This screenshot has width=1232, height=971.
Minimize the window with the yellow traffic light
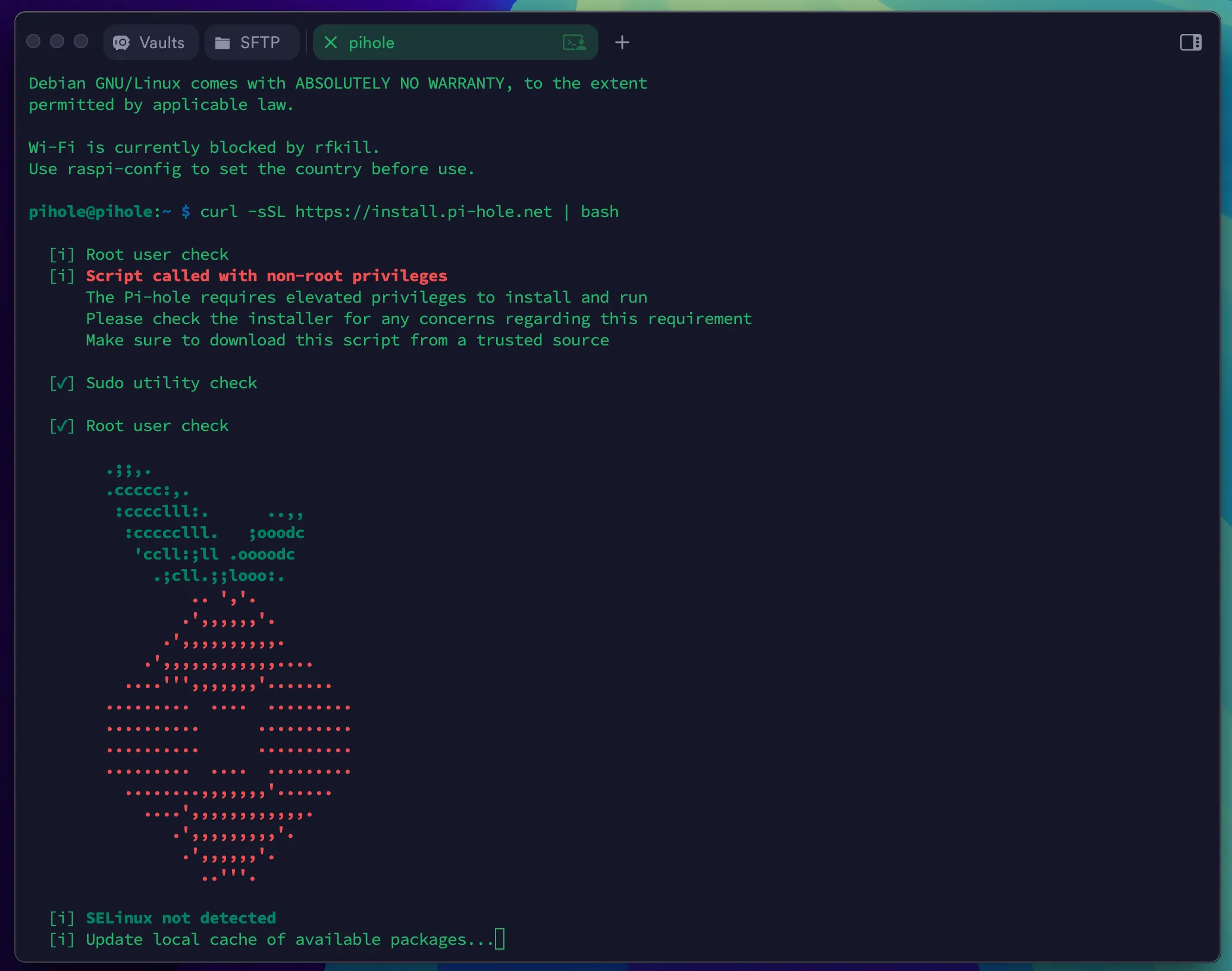(57, 41)
